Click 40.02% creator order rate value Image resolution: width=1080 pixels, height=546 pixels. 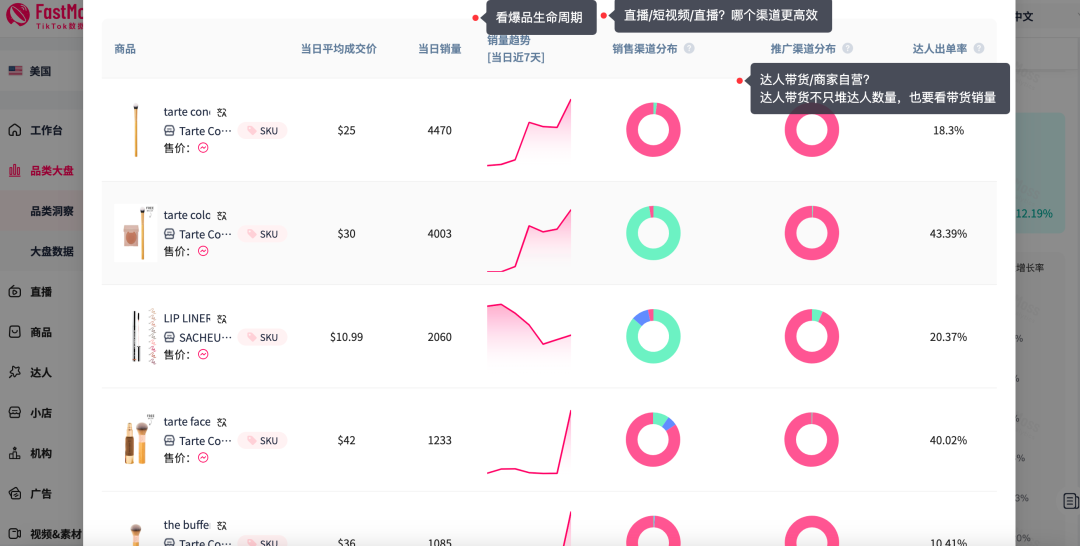pos(948,440)
